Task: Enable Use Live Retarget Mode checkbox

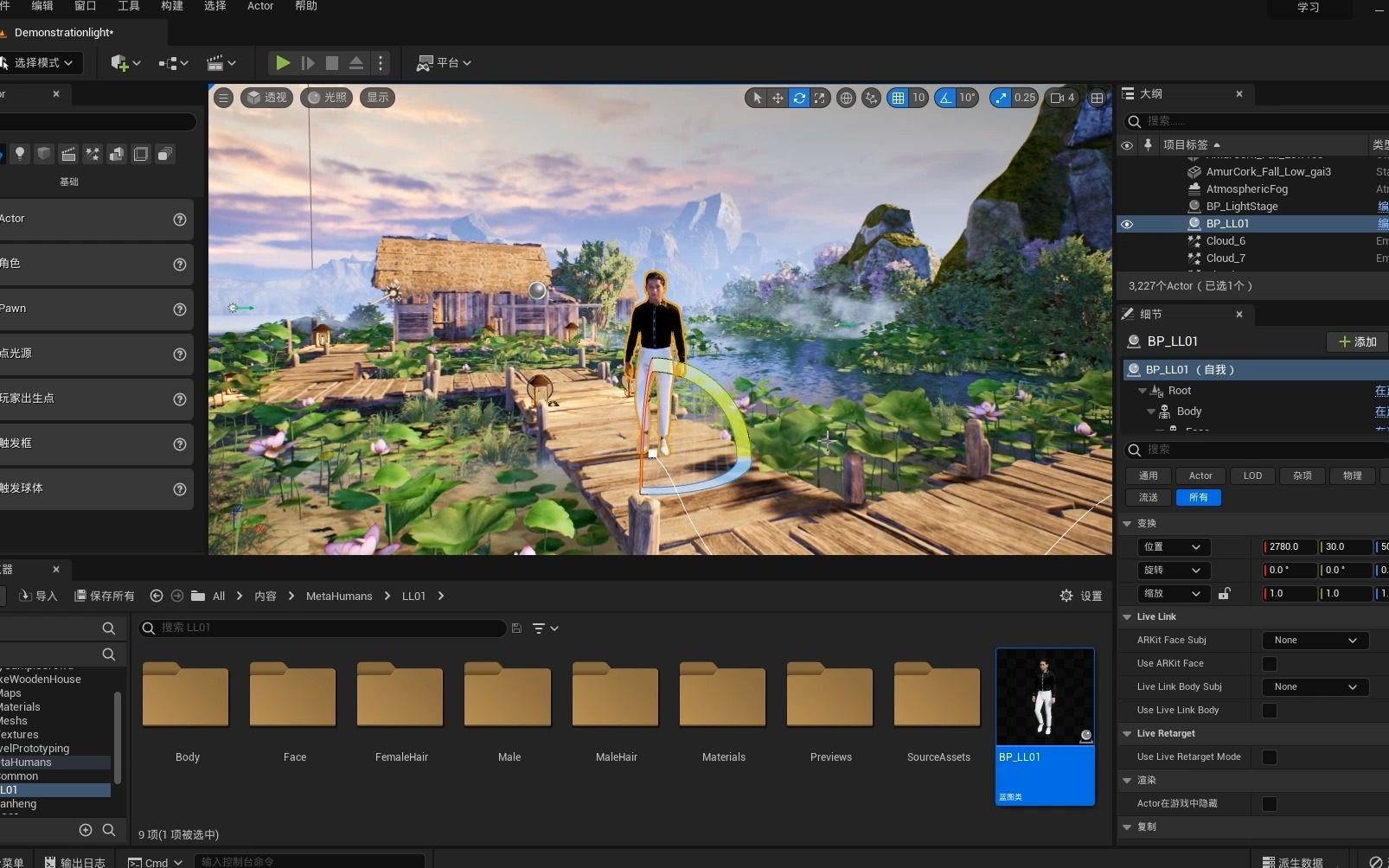Action: pos(1270,757)
